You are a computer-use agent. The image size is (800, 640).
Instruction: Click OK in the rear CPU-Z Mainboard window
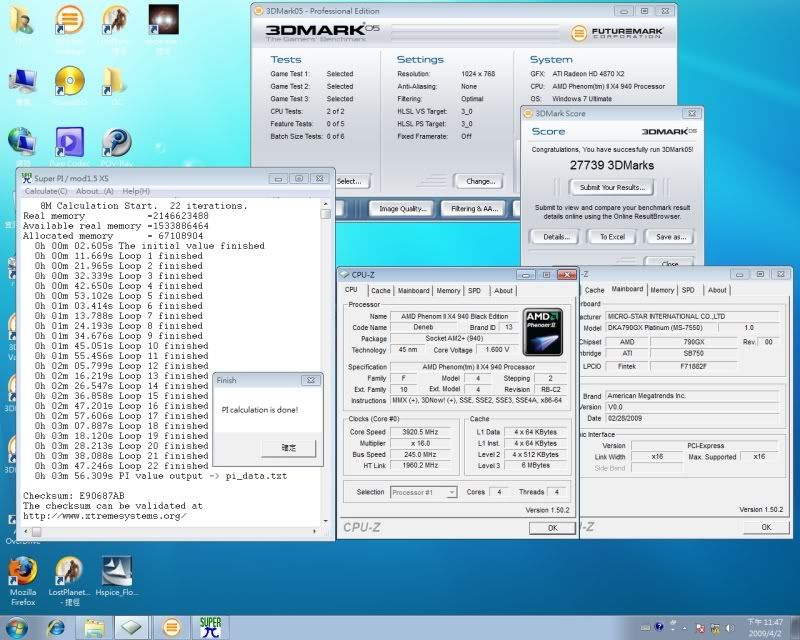pos(766,527)
